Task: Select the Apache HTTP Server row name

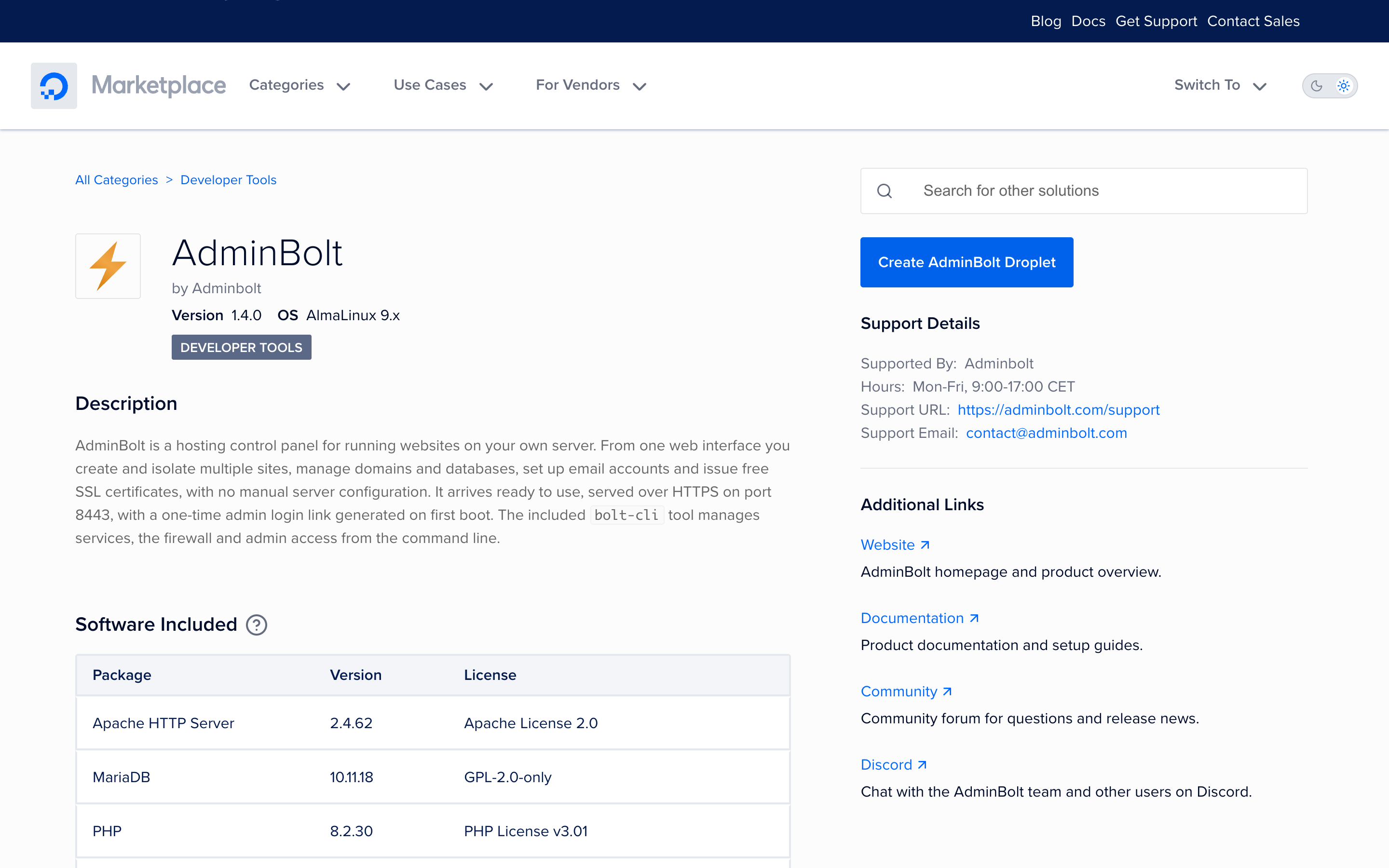Action: click(x=163, y=723)
